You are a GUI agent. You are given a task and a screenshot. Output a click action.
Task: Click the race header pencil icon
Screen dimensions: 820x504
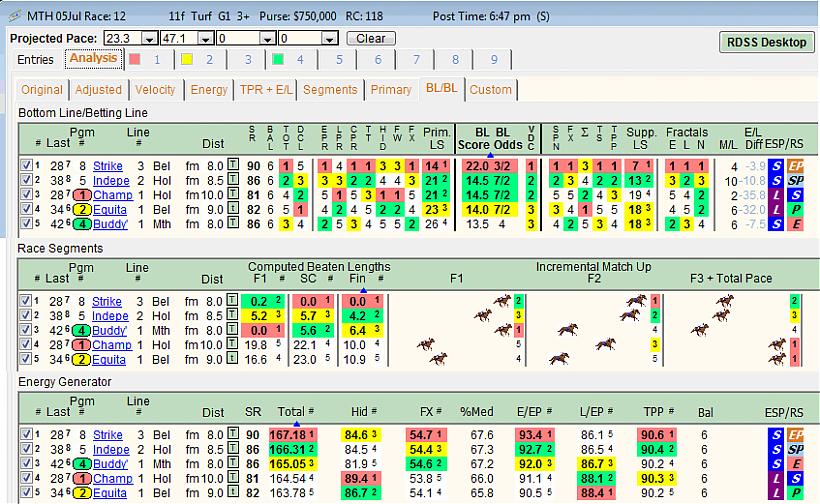(15, 16)
